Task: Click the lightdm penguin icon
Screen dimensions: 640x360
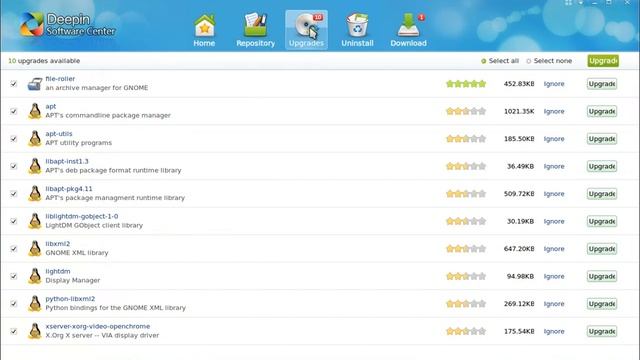Action: click(35, 276)
